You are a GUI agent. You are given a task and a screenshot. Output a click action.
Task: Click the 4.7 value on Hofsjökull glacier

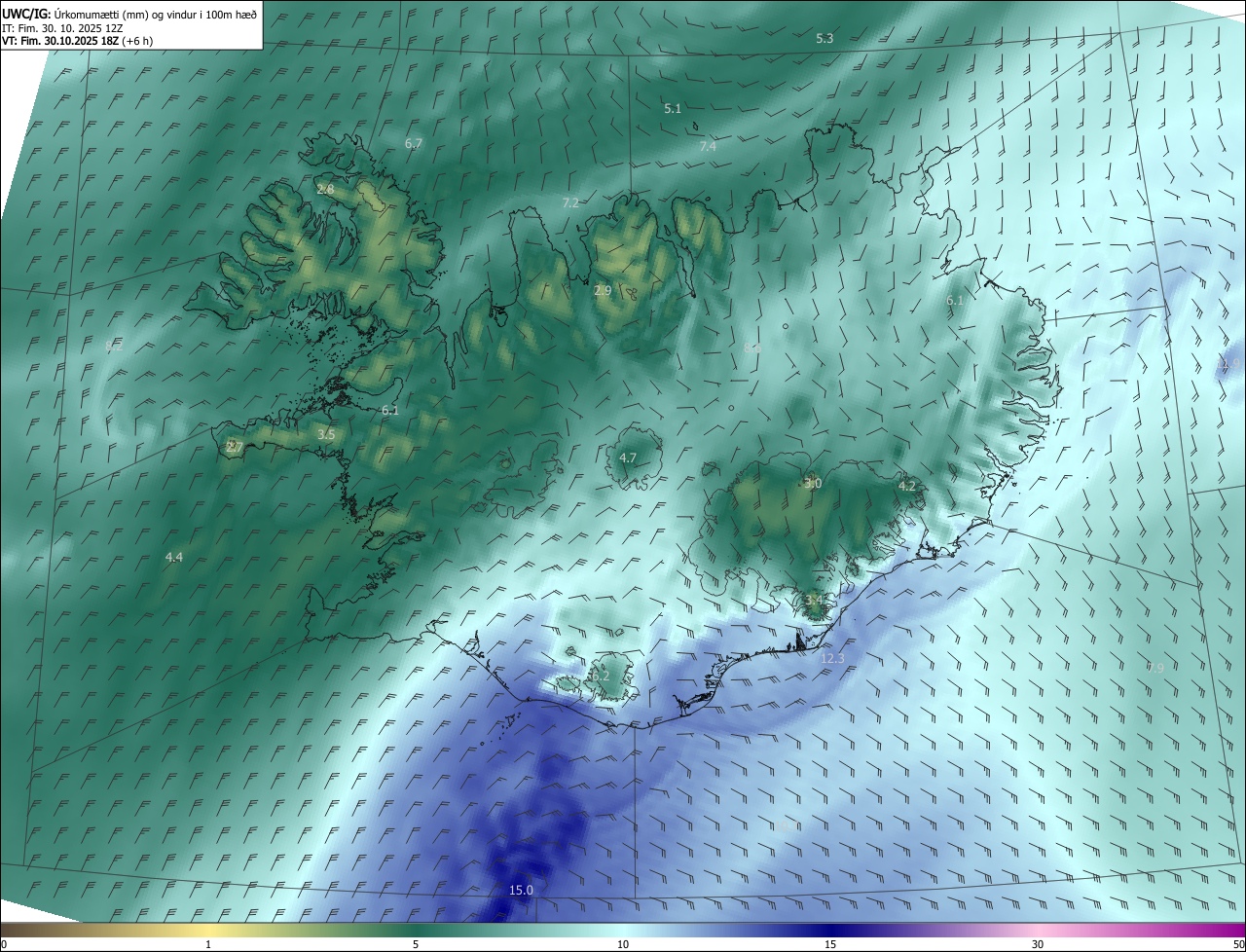[x=628, y=458]
